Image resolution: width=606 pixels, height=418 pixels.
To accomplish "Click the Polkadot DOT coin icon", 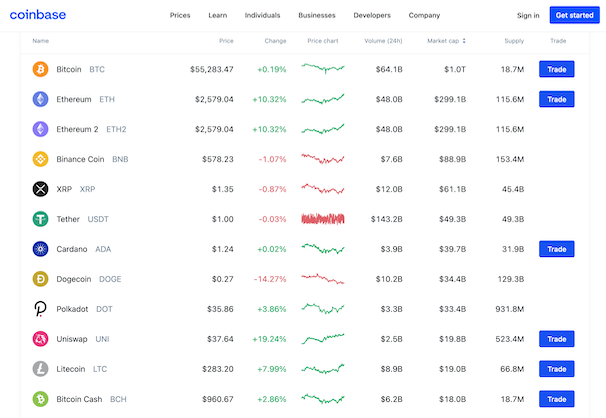I will pyautogui.click(x=40, y=309).
